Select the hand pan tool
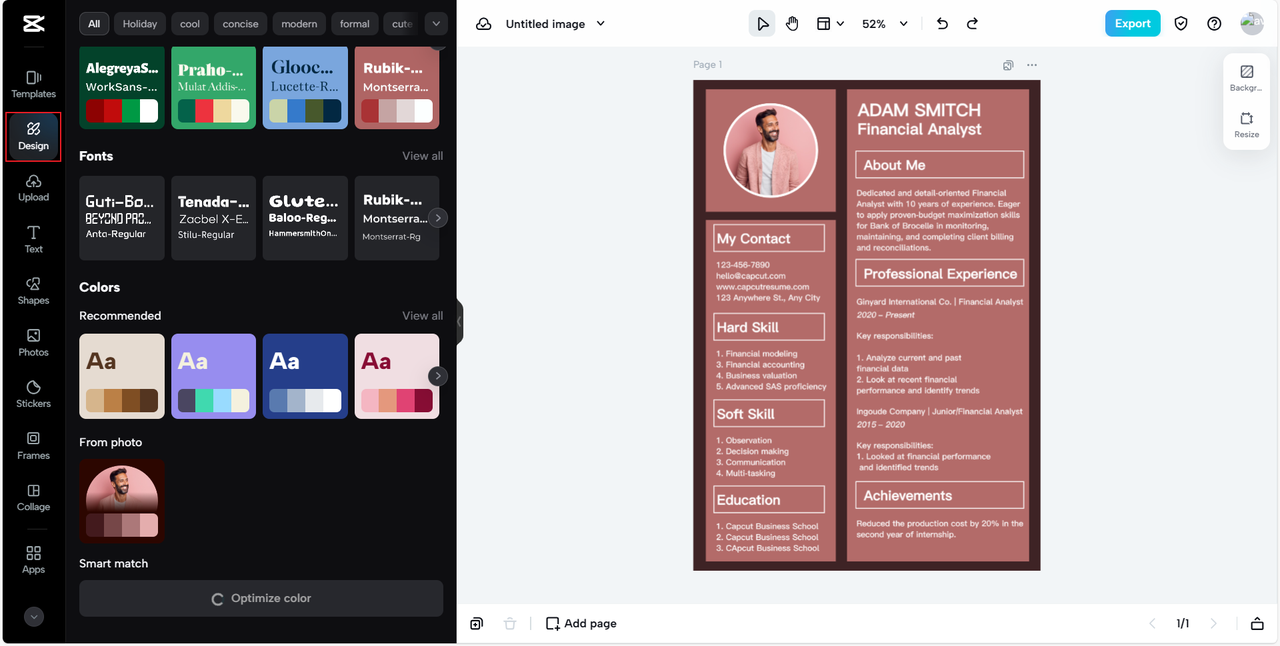Viewport: 1280px width, 646px height. point(792,24)
